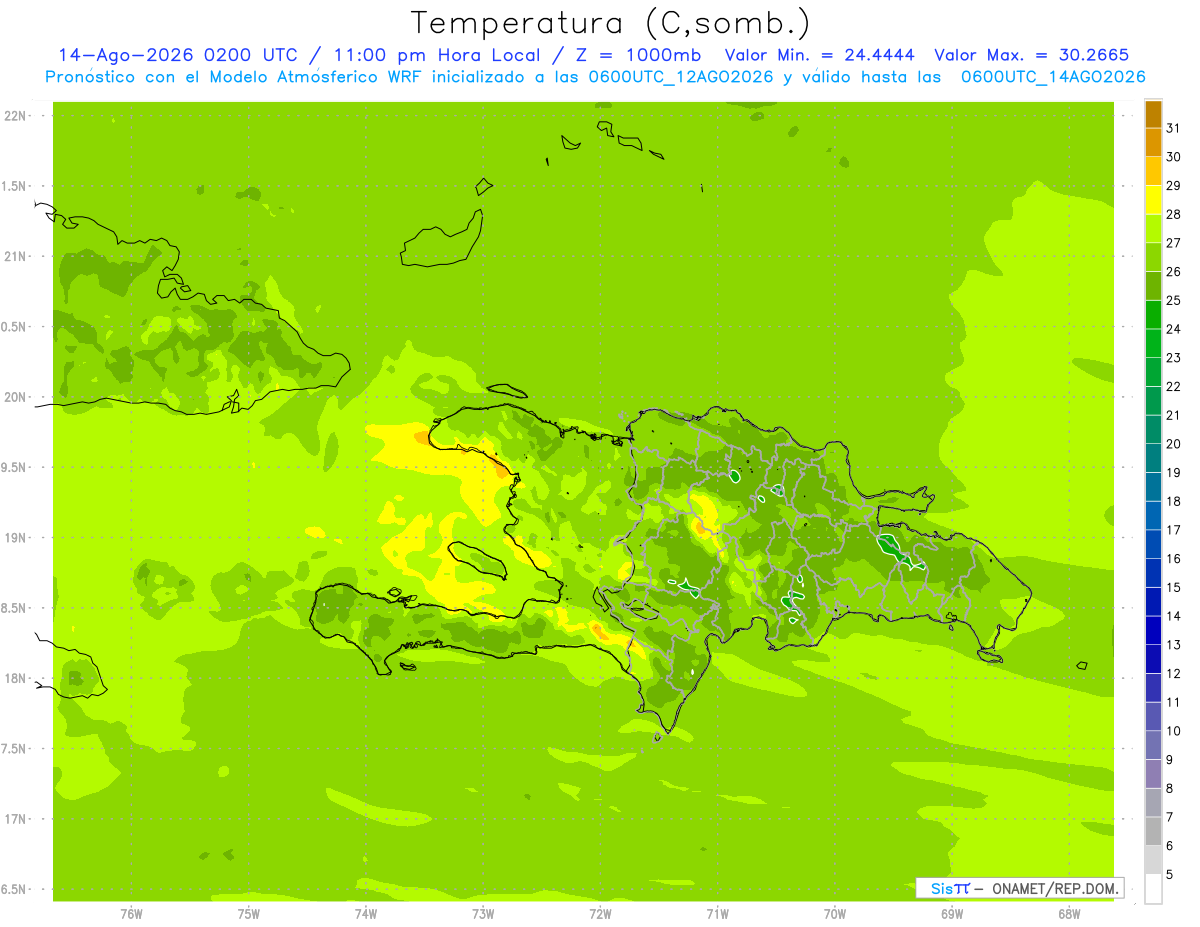Click the 19N latitude axis label
Screen dimensions: 1200x927
pyautogui.click(x=15, y=538)
